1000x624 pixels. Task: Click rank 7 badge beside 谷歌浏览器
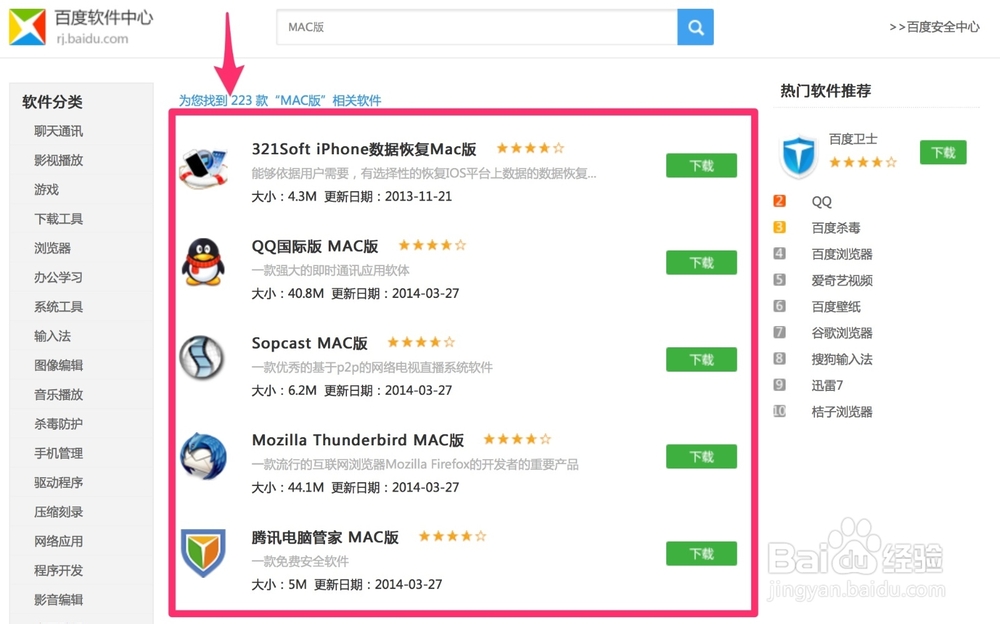(x=779, y=332)
